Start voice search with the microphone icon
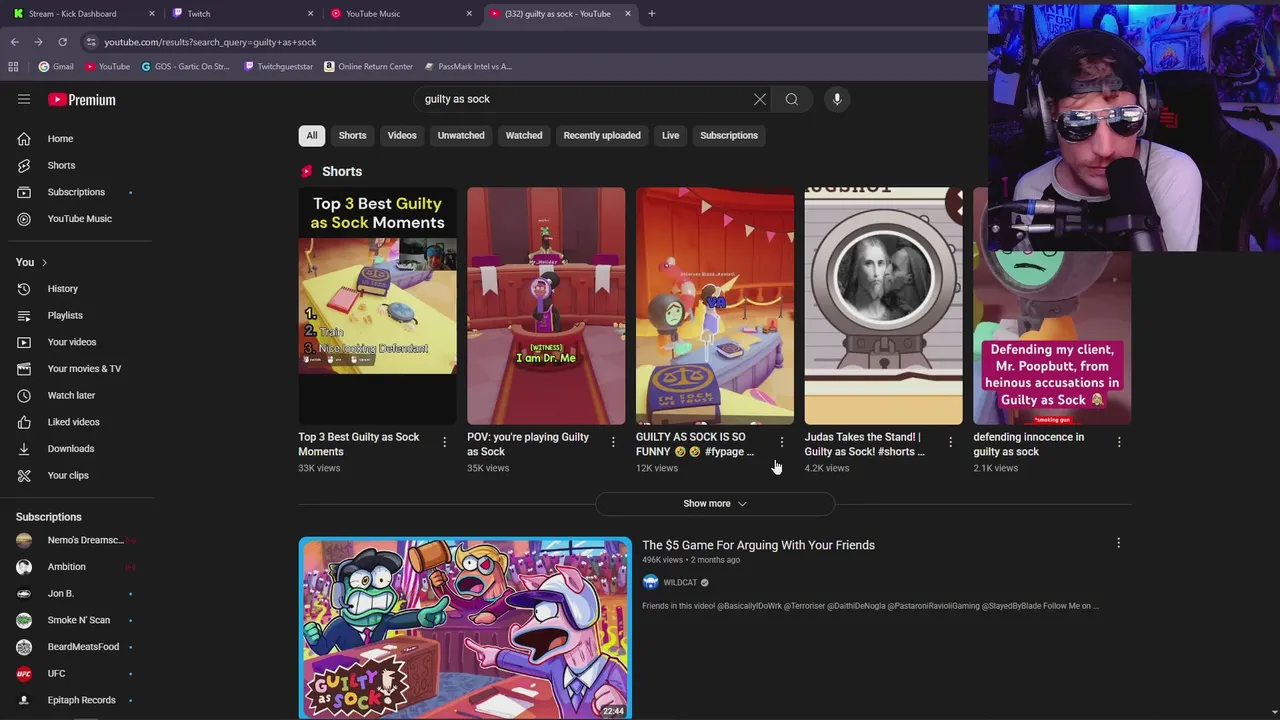The width and height of the screenshot is (1280, 720). pyautogui.click(x=837, y=99)
